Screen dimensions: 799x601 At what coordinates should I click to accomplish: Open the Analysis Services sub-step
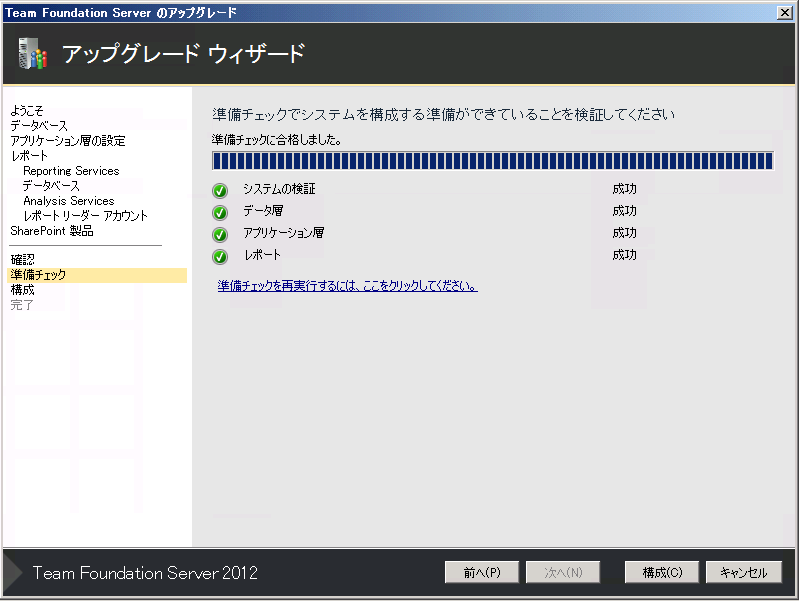pos(69,201)
